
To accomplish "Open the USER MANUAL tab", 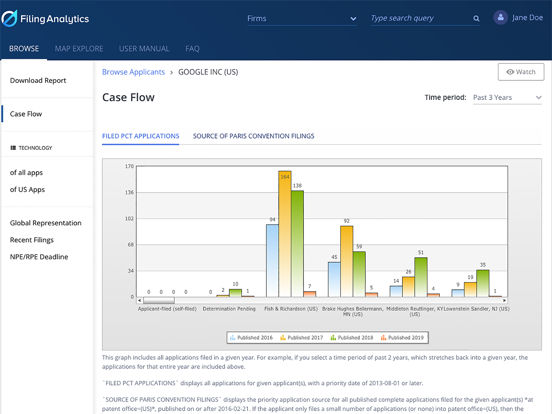I will (144, 49).
